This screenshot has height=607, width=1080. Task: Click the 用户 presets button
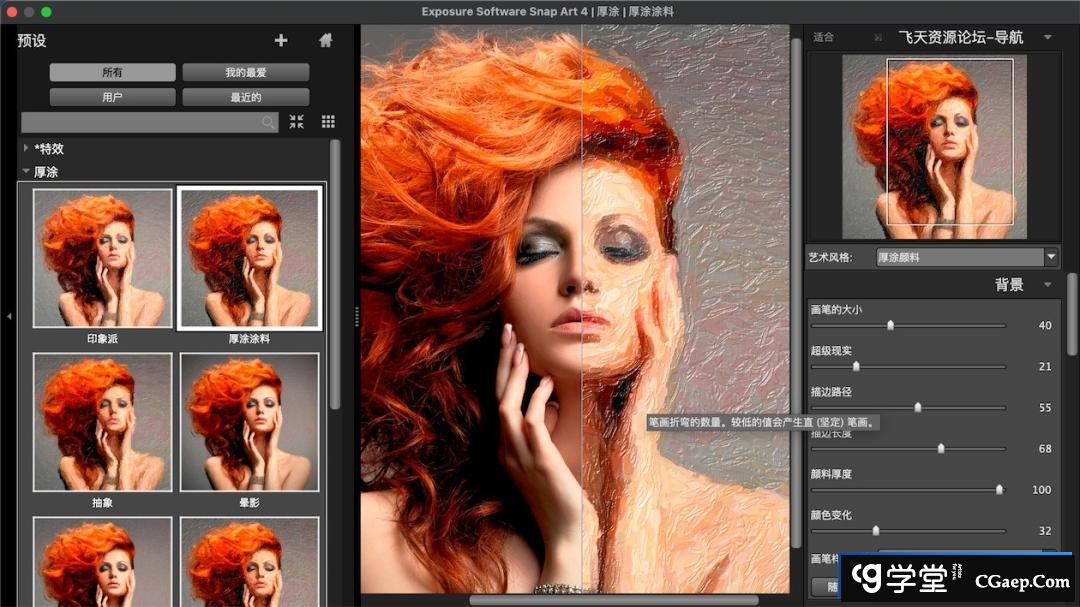coord(112,97)
